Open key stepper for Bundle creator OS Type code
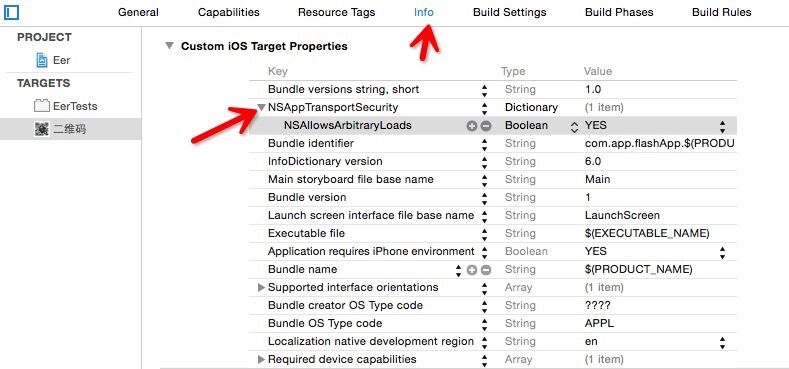The width and height of the screenshot is (789, 369). point(484,306)
